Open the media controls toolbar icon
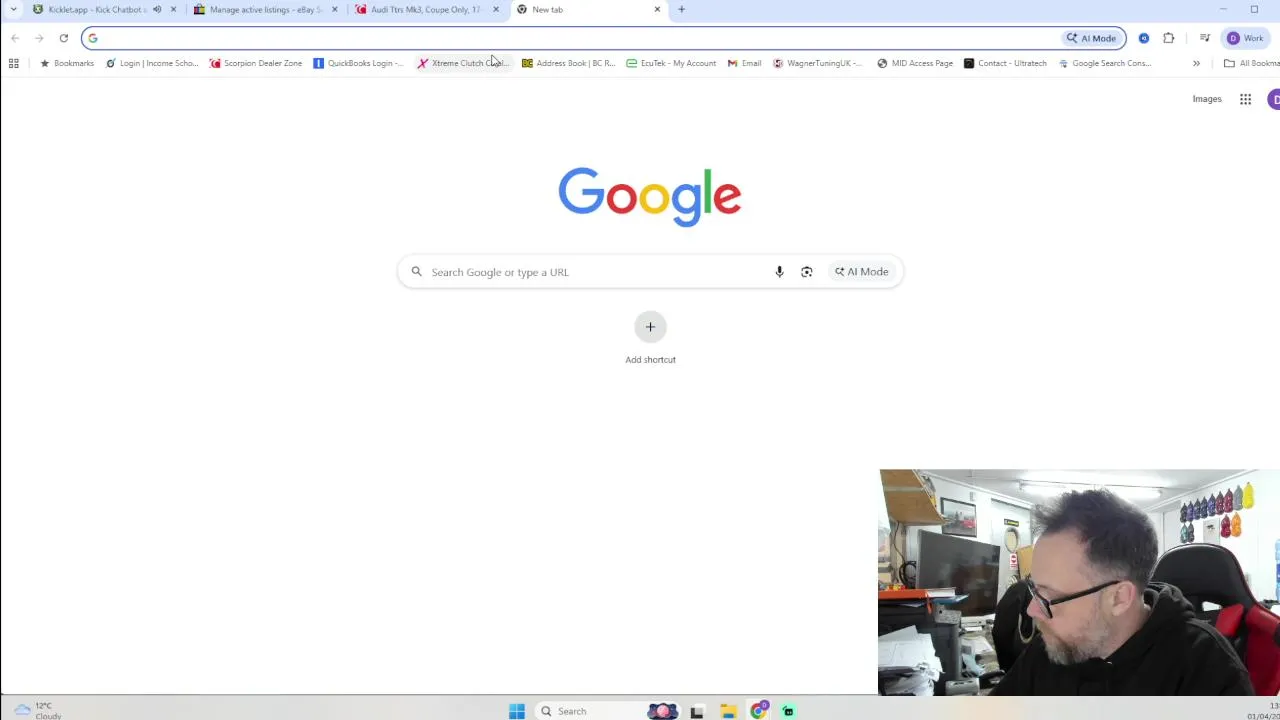This screenshot has height=720, width=1280. tap(1205, 38)
